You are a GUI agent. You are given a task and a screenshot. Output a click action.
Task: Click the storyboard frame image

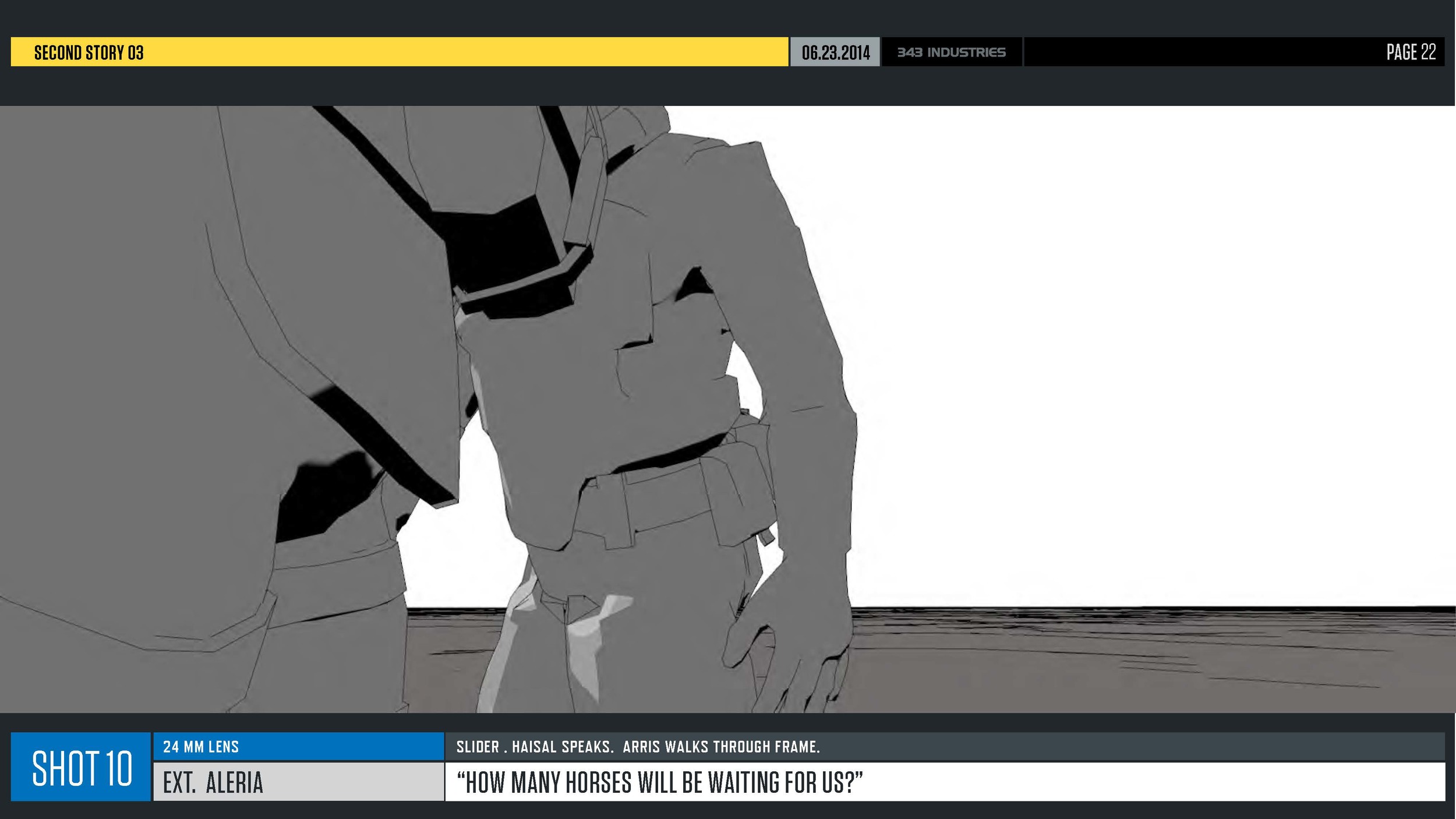(727, 409)
